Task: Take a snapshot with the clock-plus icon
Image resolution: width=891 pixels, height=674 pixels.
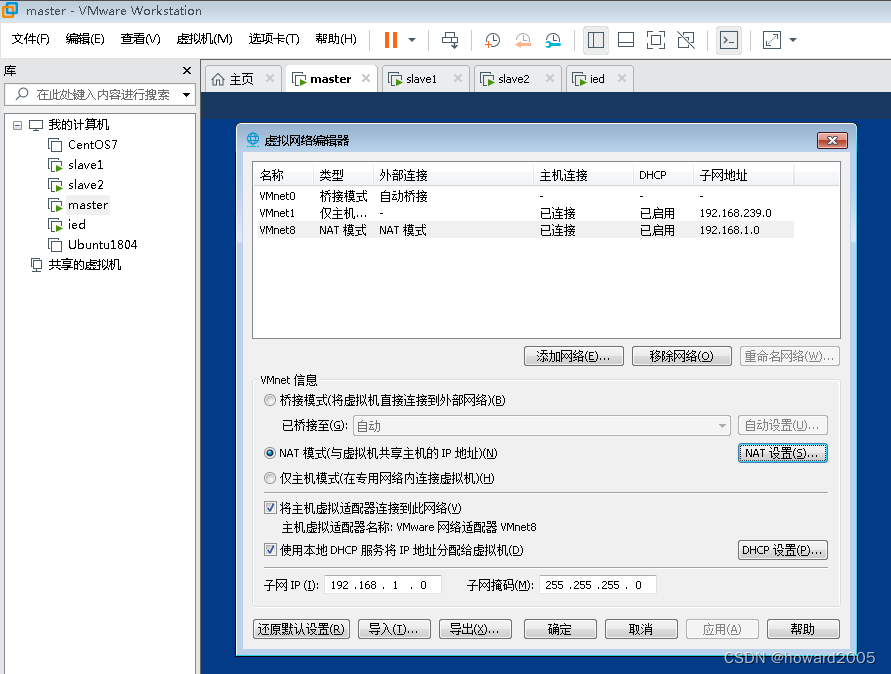Action: click(x=492, y=40)
